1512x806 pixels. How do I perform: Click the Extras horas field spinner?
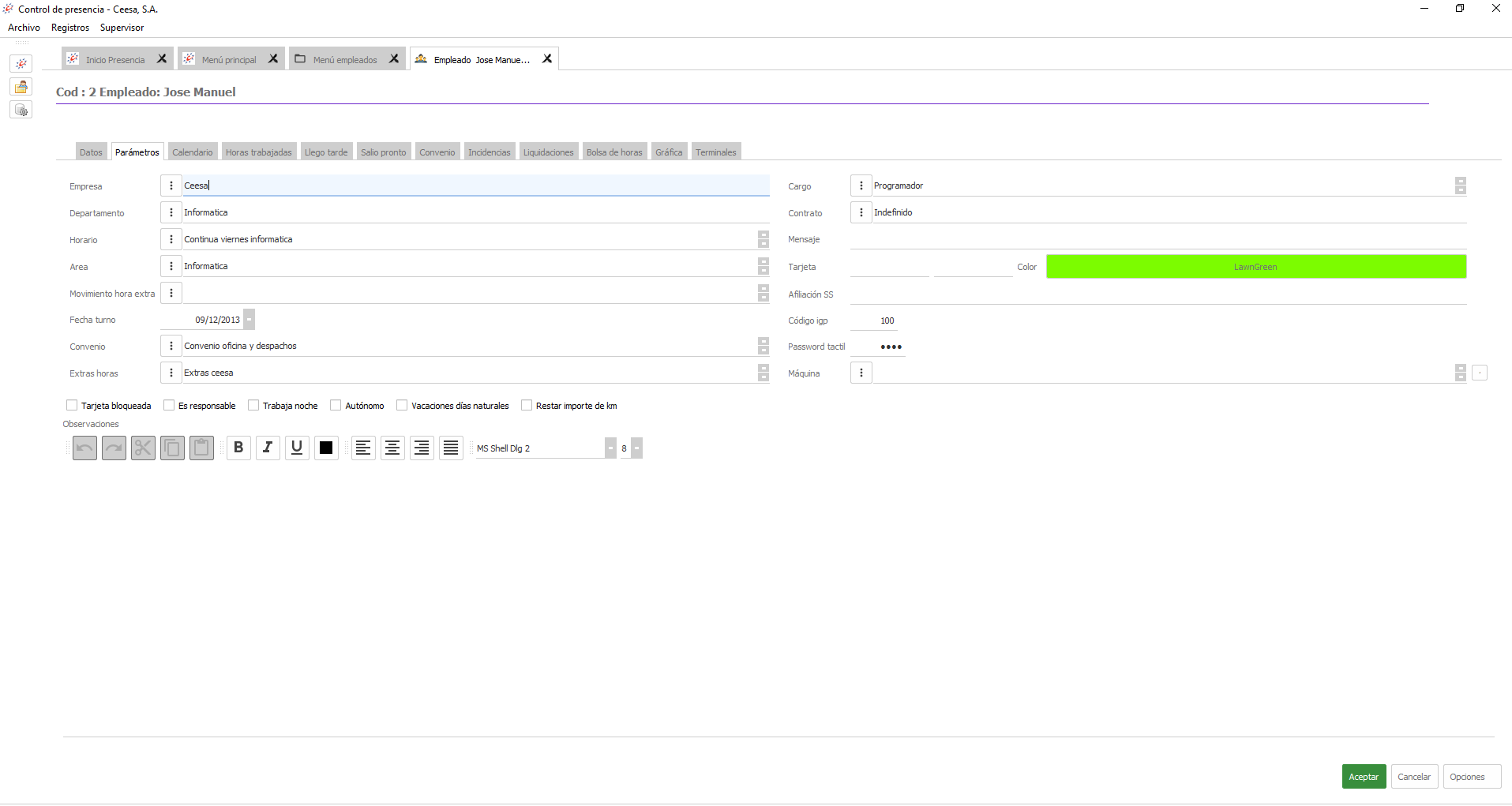(764, 373)
